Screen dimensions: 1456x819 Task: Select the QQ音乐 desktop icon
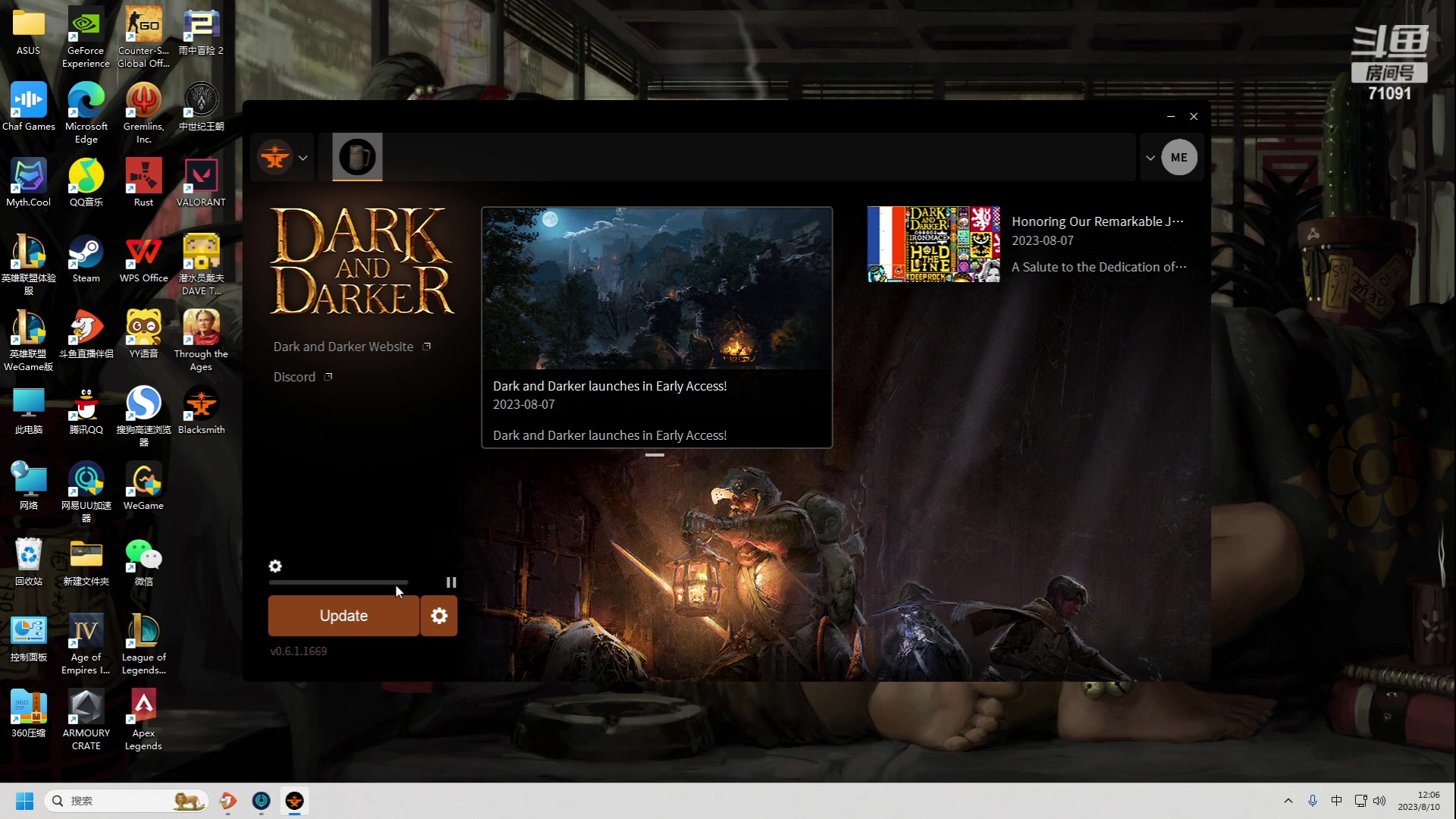[x=86, y=183]
